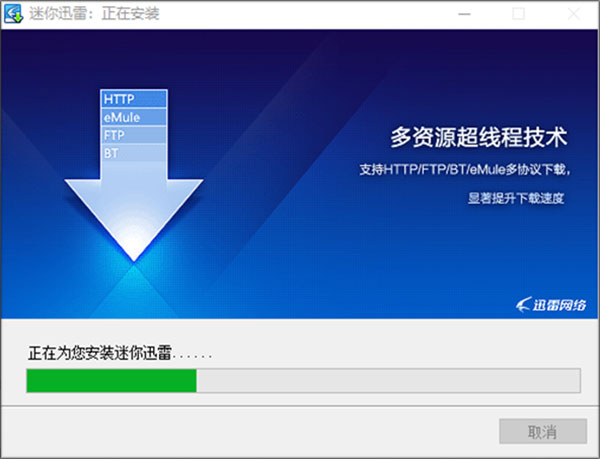600x459 pixels.
Task: Click the HTTP label on the arrow
Action: click(134, 99)
